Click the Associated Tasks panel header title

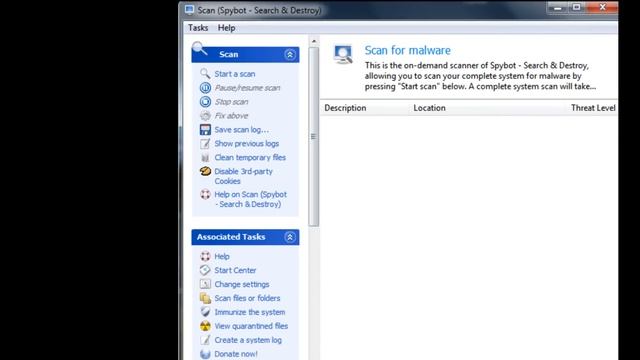pos(231,237)
